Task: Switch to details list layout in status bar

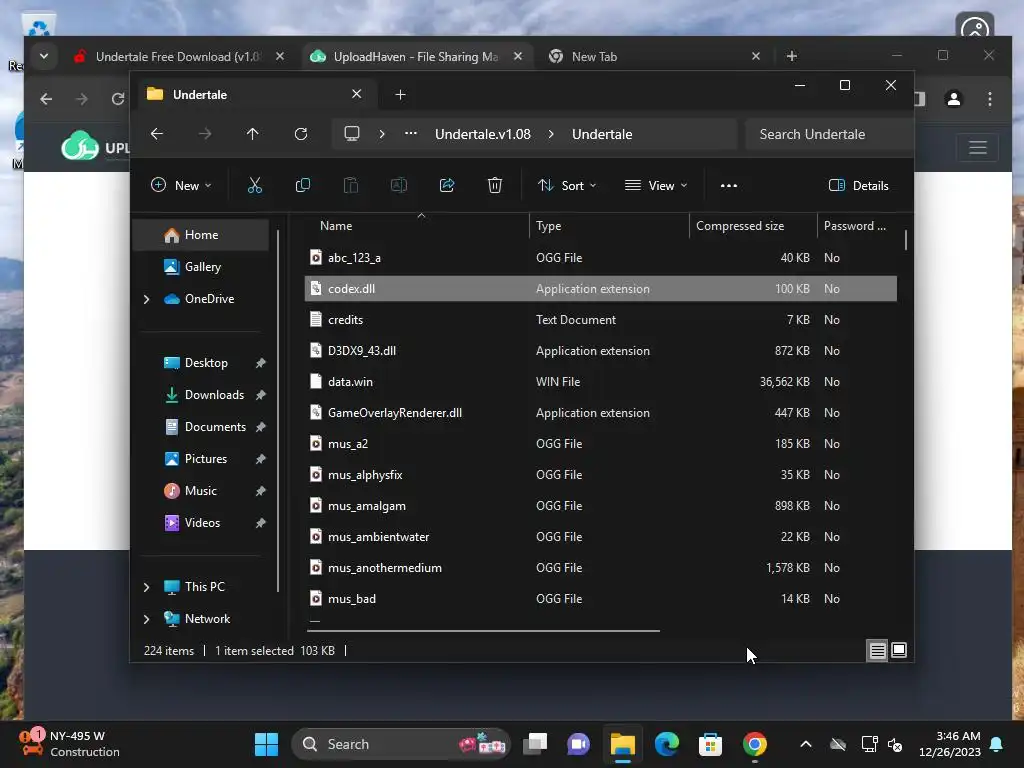Action: tap(877, 650)
